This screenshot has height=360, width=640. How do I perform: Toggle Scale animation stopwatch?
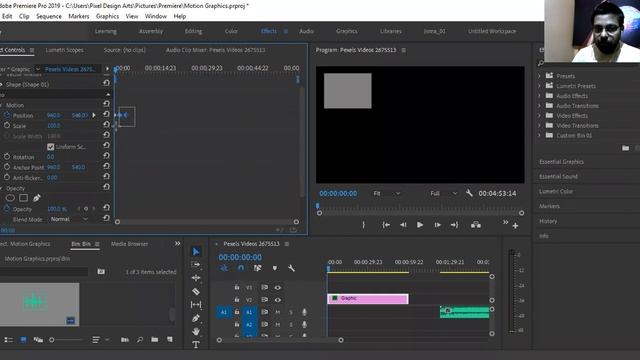[x=7, y=125]
